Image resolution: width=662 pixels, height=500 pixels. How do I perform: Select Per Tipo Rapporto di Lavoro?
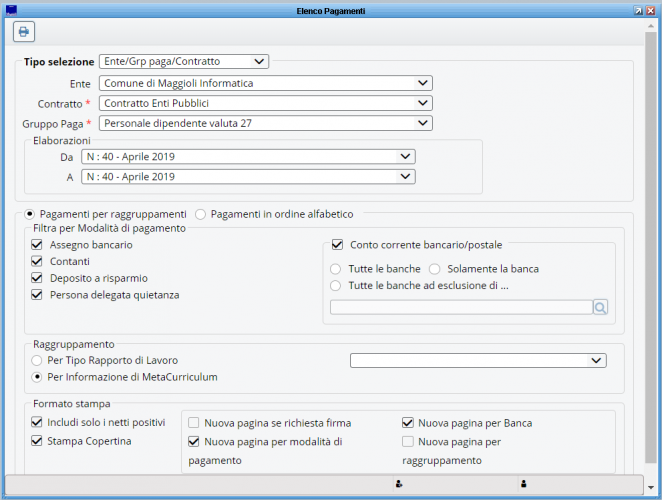point(38,359)
